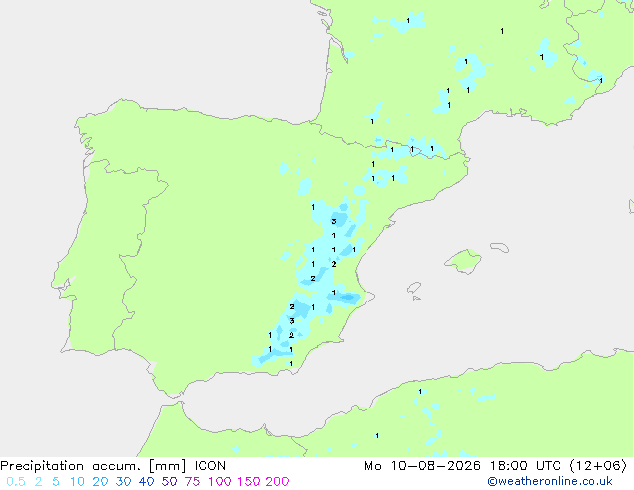634x490 pixels.
Task: Click the 5 mm legend value
Action: pyautogui.click(x=56, y=482)
